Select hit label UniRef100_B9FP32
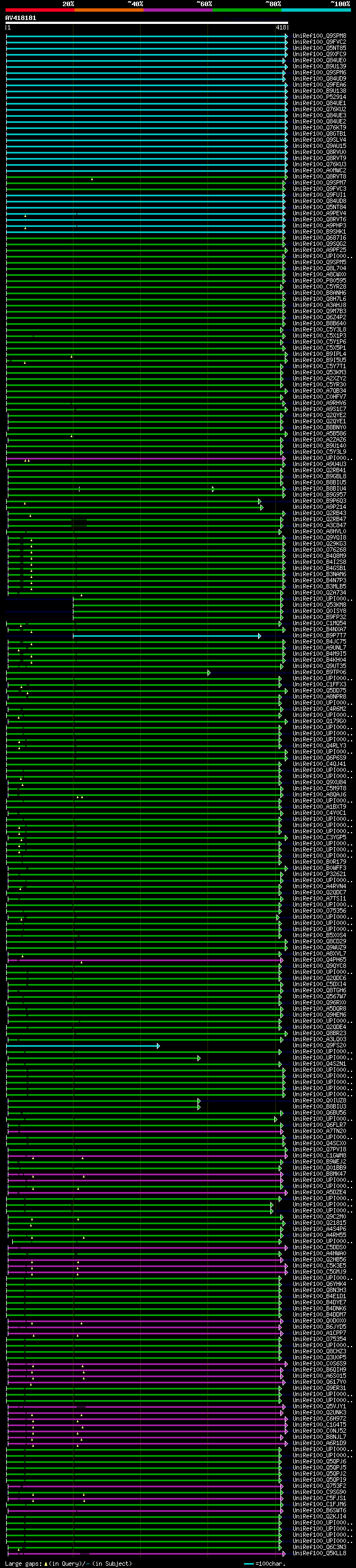The image size is (356, 1568). click(x=319, y=617)
